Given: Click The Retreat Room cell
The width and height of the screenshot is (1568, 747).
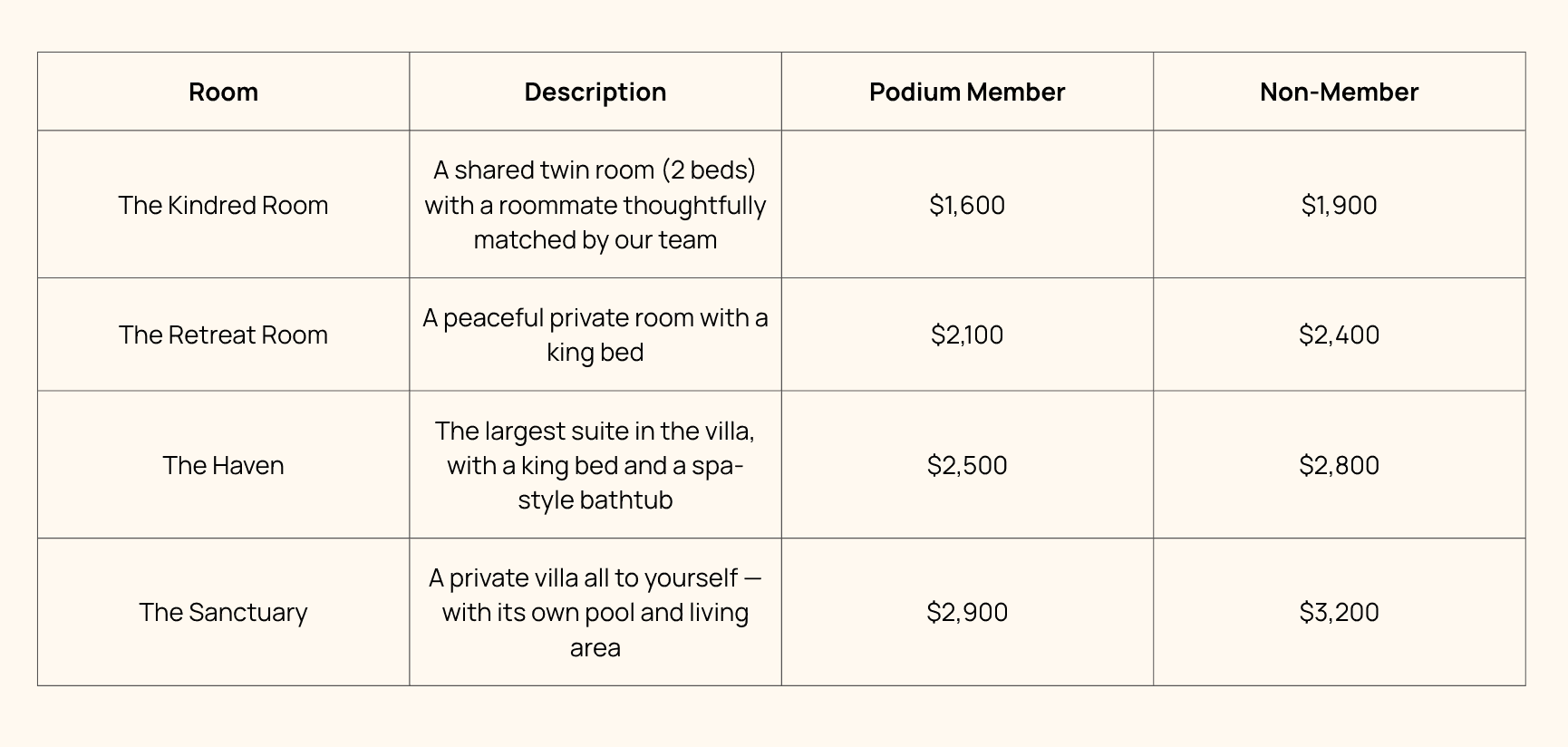Looking at the screenshot, I should (223, 335).
